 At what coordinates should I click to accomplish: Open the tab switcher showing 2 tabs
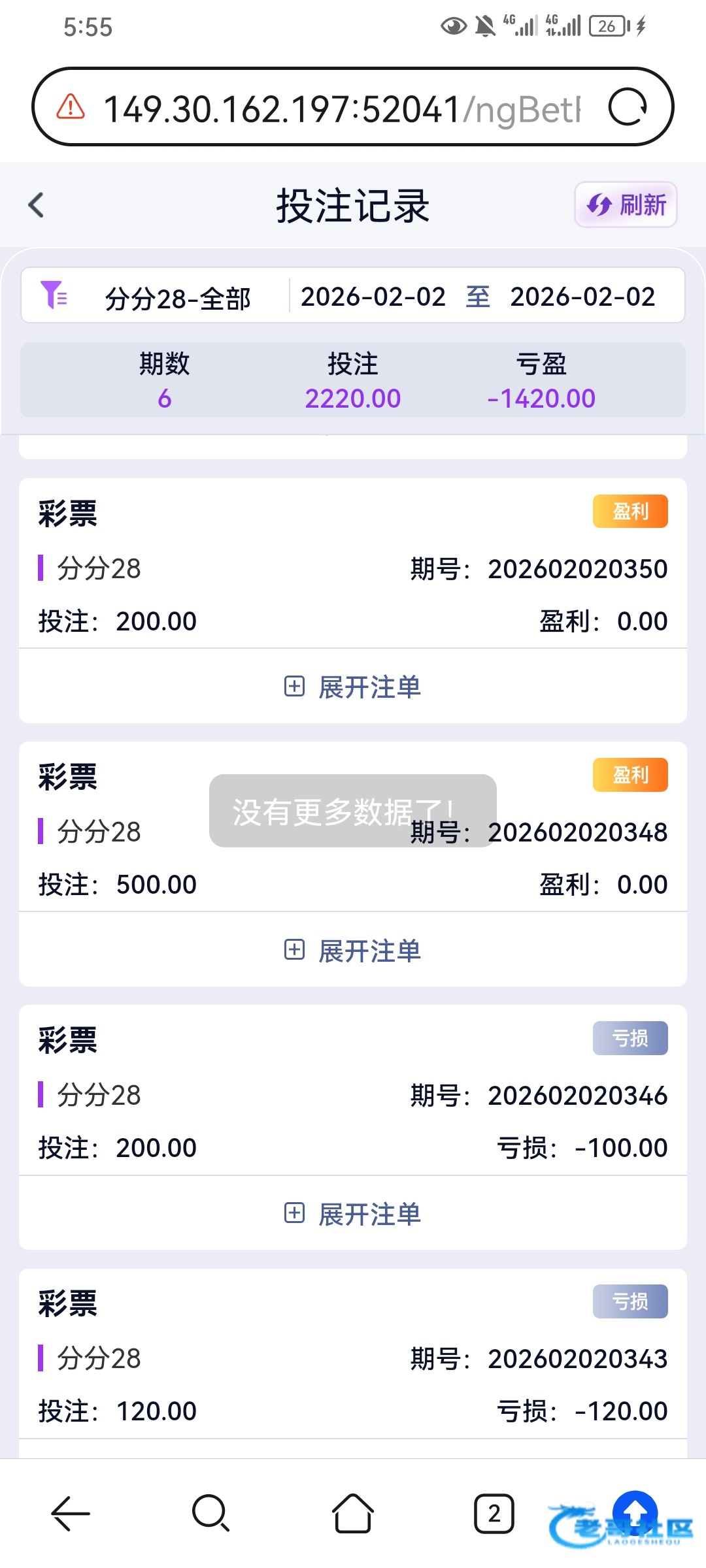(494, 1513)
